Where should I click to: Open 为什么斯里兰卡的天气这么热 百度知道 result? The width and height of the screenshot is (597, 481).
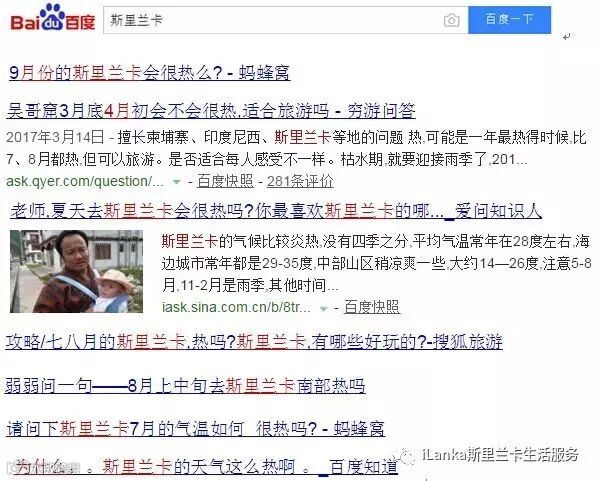[206, 467]
